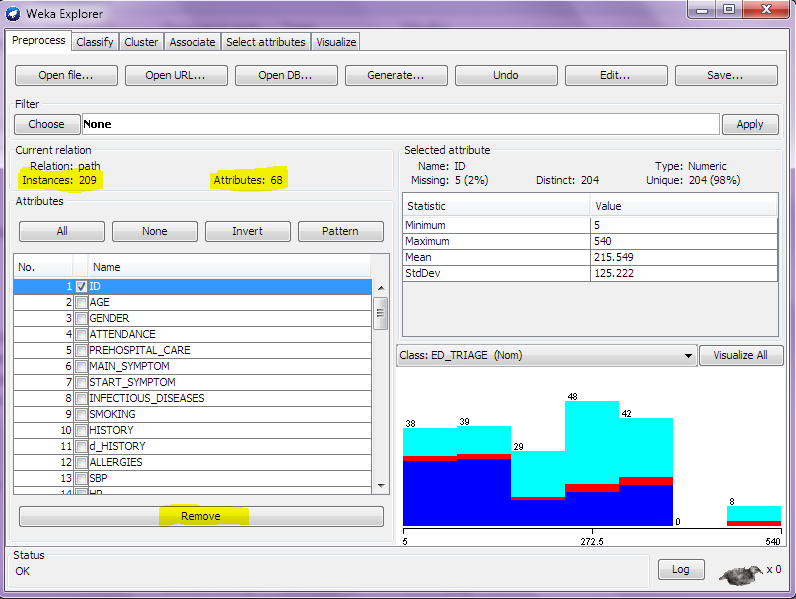
Task: Click the No. column header
Action: point(43,268)
